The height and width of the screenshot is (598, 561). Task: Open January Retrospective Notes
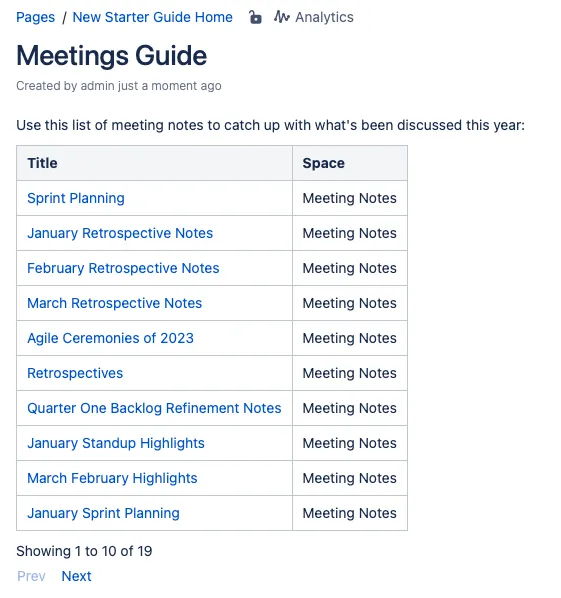[x=120, y=233]
